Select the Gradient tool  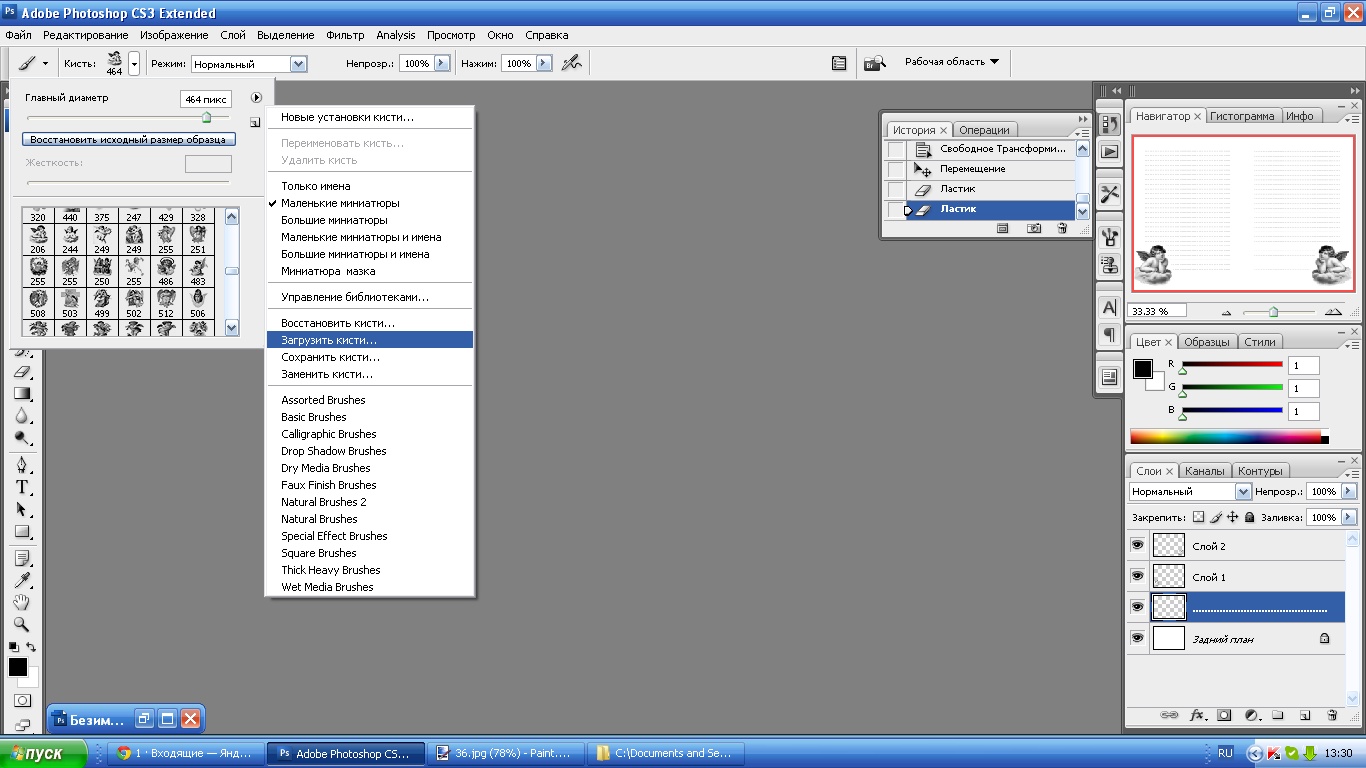click(x=22, y=393)
